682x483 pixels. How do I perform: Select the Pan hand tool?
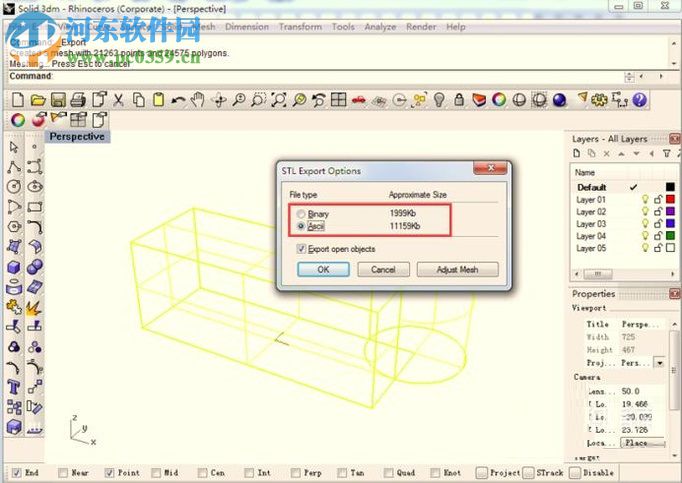tap(198, 100)
